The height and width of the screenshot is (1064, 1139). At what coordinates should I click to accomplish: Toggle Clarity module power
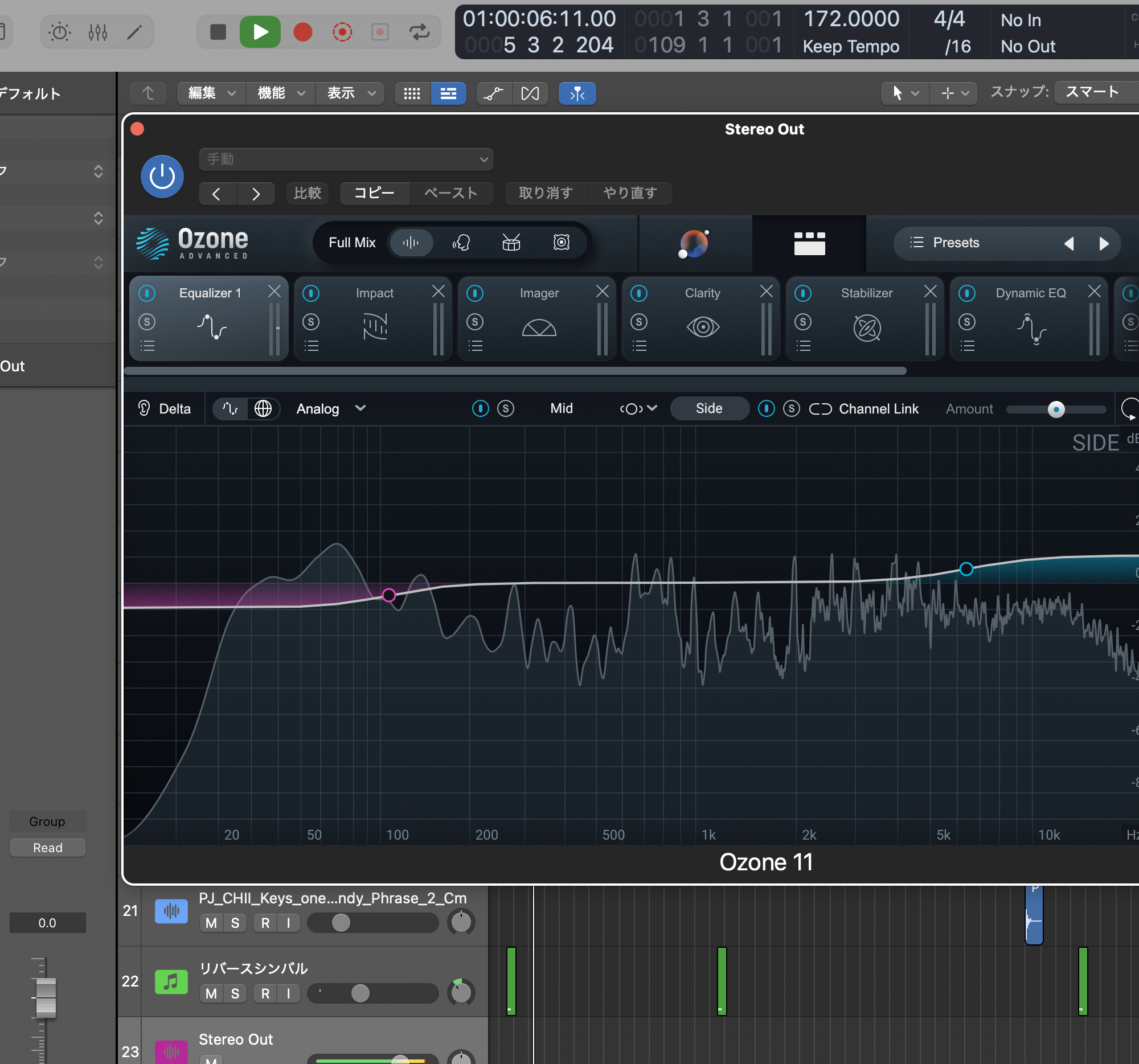[639, 293]
